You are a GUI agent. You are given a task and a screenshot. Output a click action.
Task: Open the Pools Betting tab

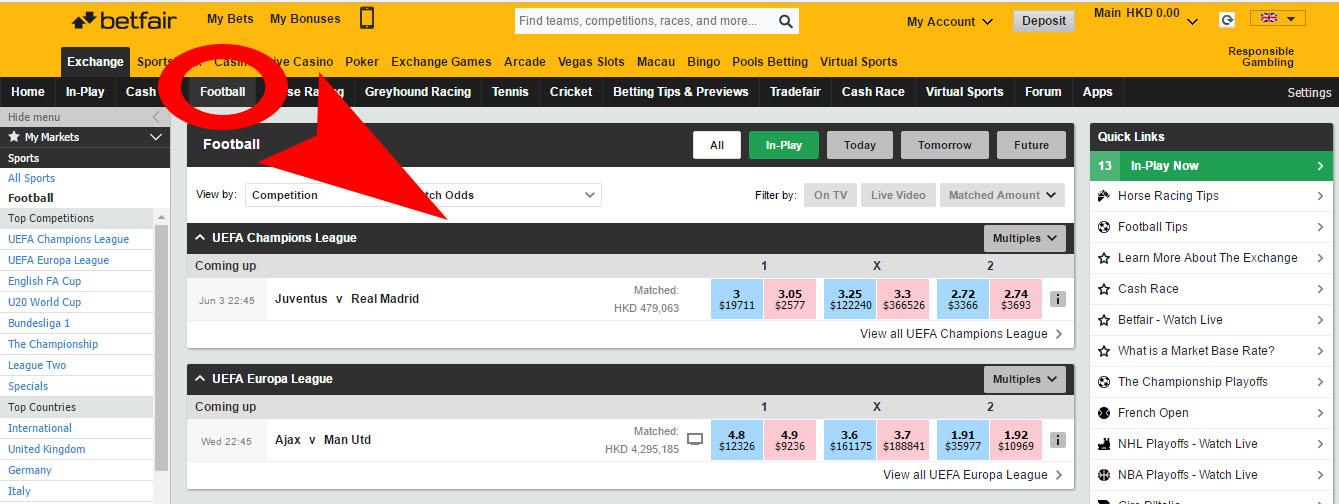click(x=770, y=61)
